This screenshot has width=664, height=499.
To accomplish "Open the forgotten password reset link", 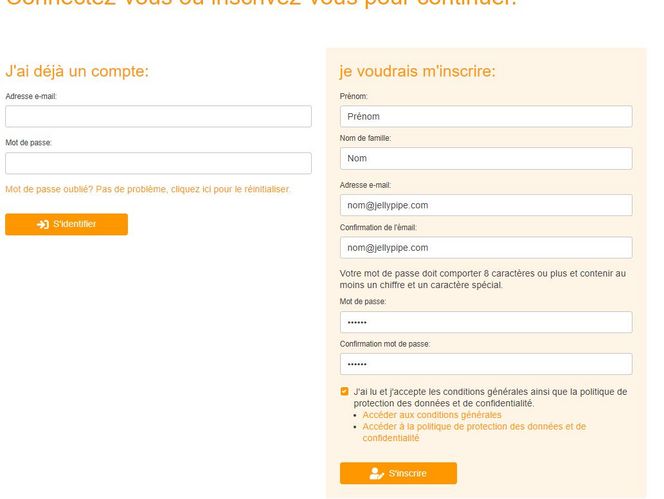I will tap(148, 188).
